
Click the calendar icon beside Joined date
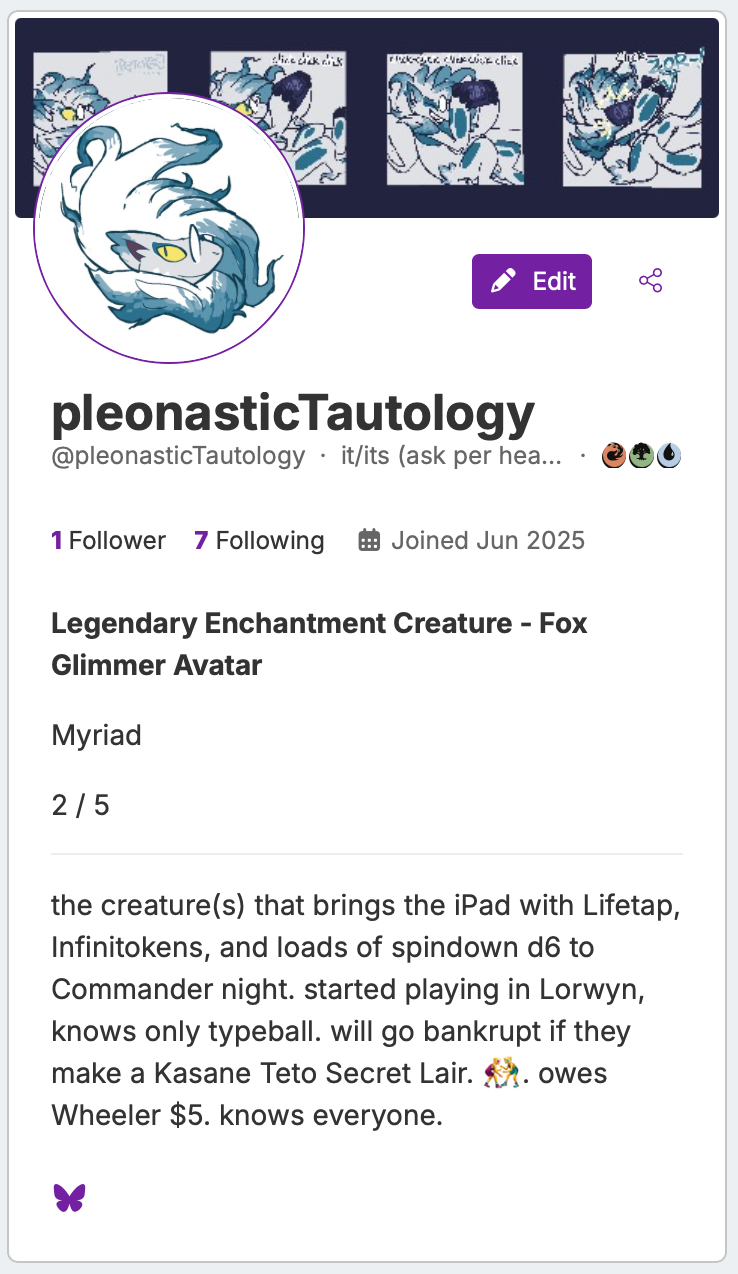pos(369,541)
